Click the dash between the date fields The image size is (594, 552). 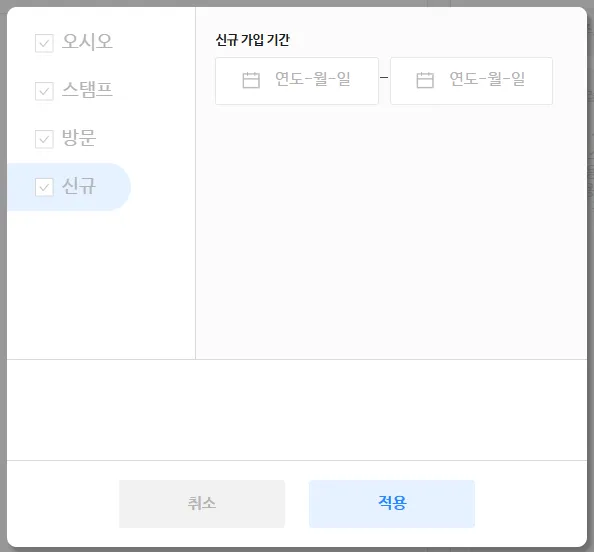click(384, 78)
